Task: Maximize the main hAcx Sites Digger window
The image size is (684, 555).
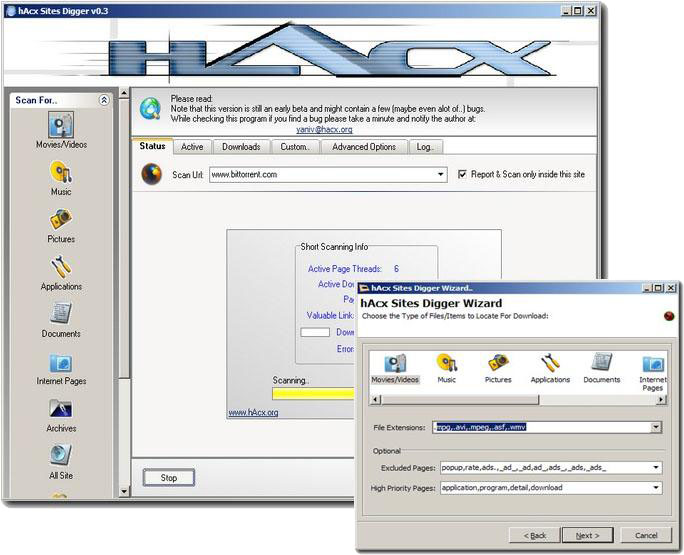Action: tap(578, 11)
